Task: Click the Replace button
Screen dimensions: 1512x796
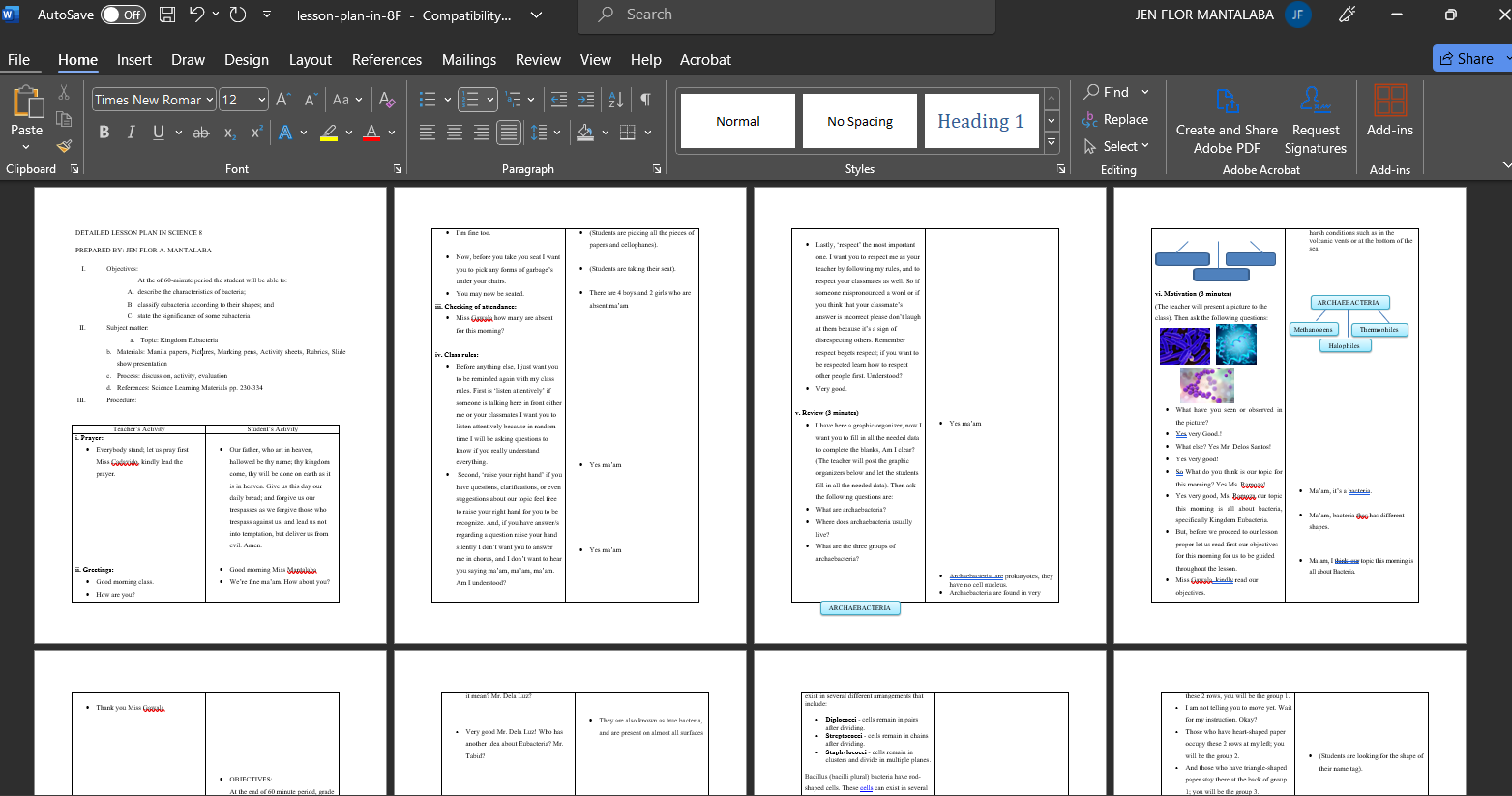Action: point(1115,119)
